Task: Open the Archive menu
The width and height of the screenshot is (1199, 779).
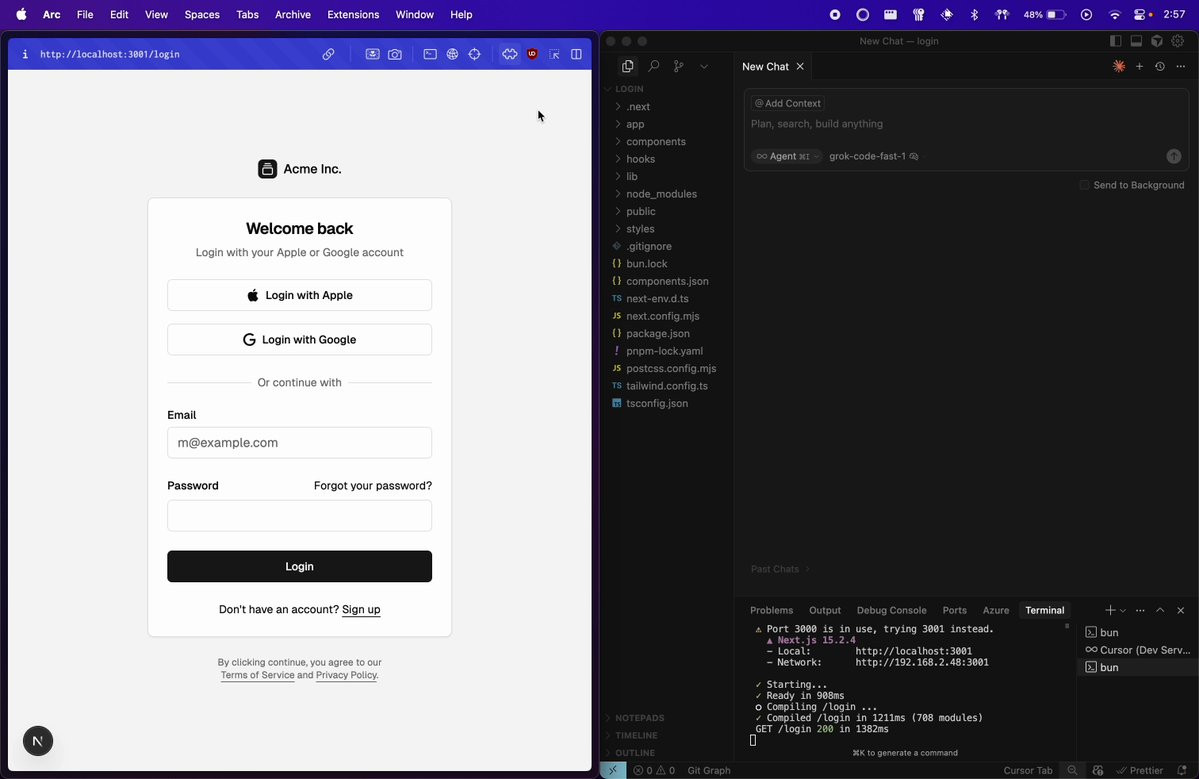Action: pos(293,15)
